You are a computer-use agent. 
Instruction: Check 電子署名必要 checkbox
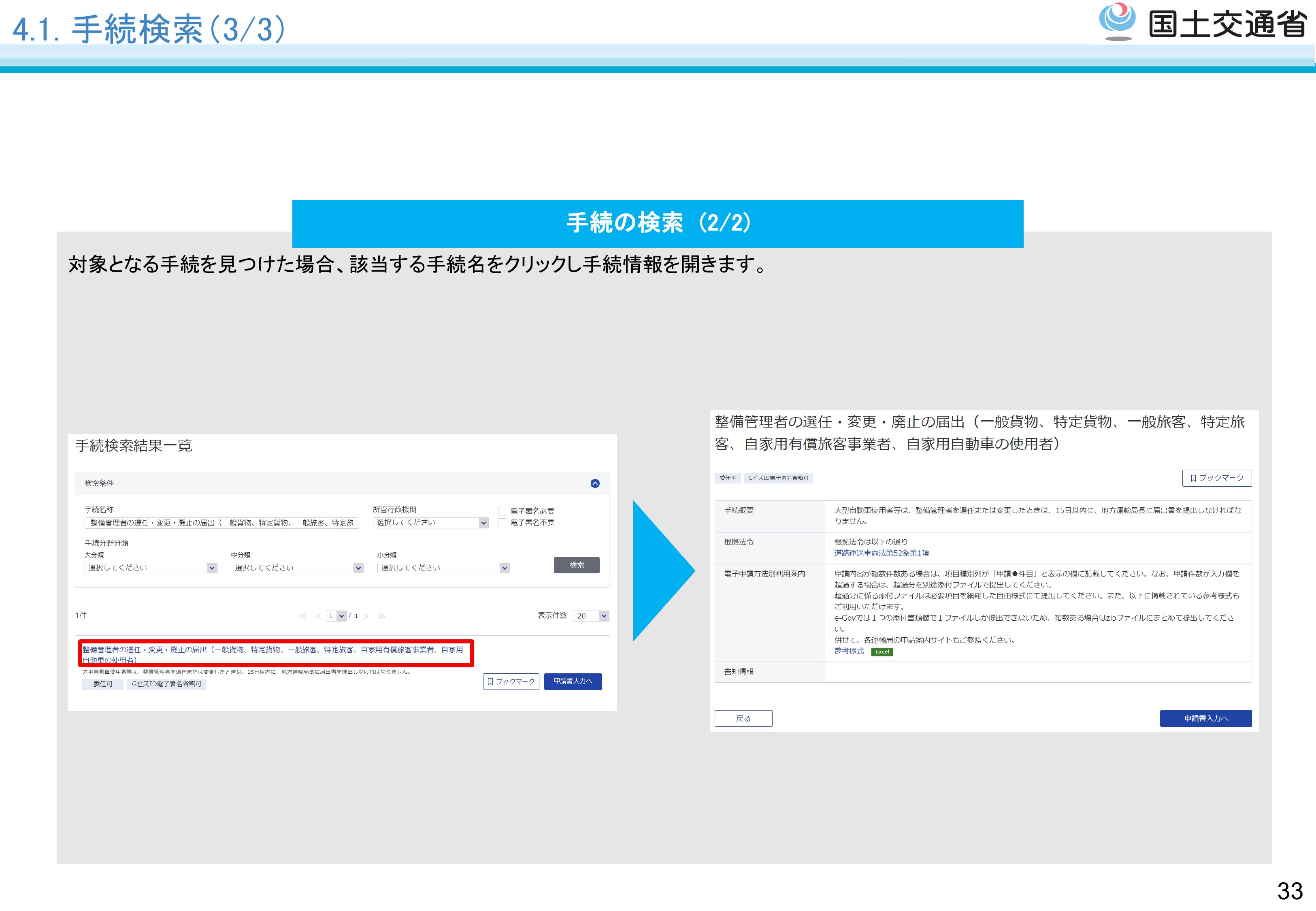tap(502, 511)
